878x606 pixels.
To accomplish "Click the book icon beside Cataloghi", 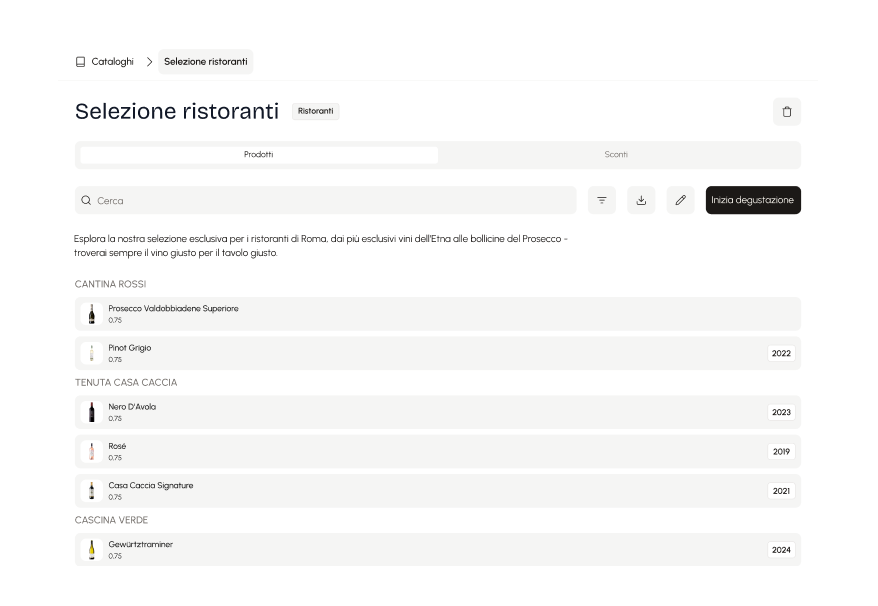I will pyautogui.click(x=77, y=61).
